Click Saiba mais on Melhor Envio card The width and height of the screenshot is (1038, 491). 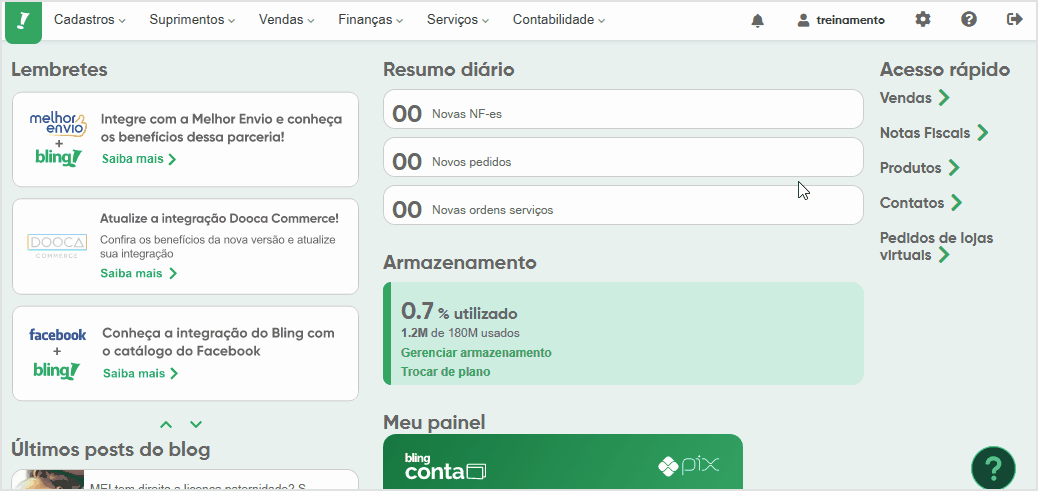139,159
